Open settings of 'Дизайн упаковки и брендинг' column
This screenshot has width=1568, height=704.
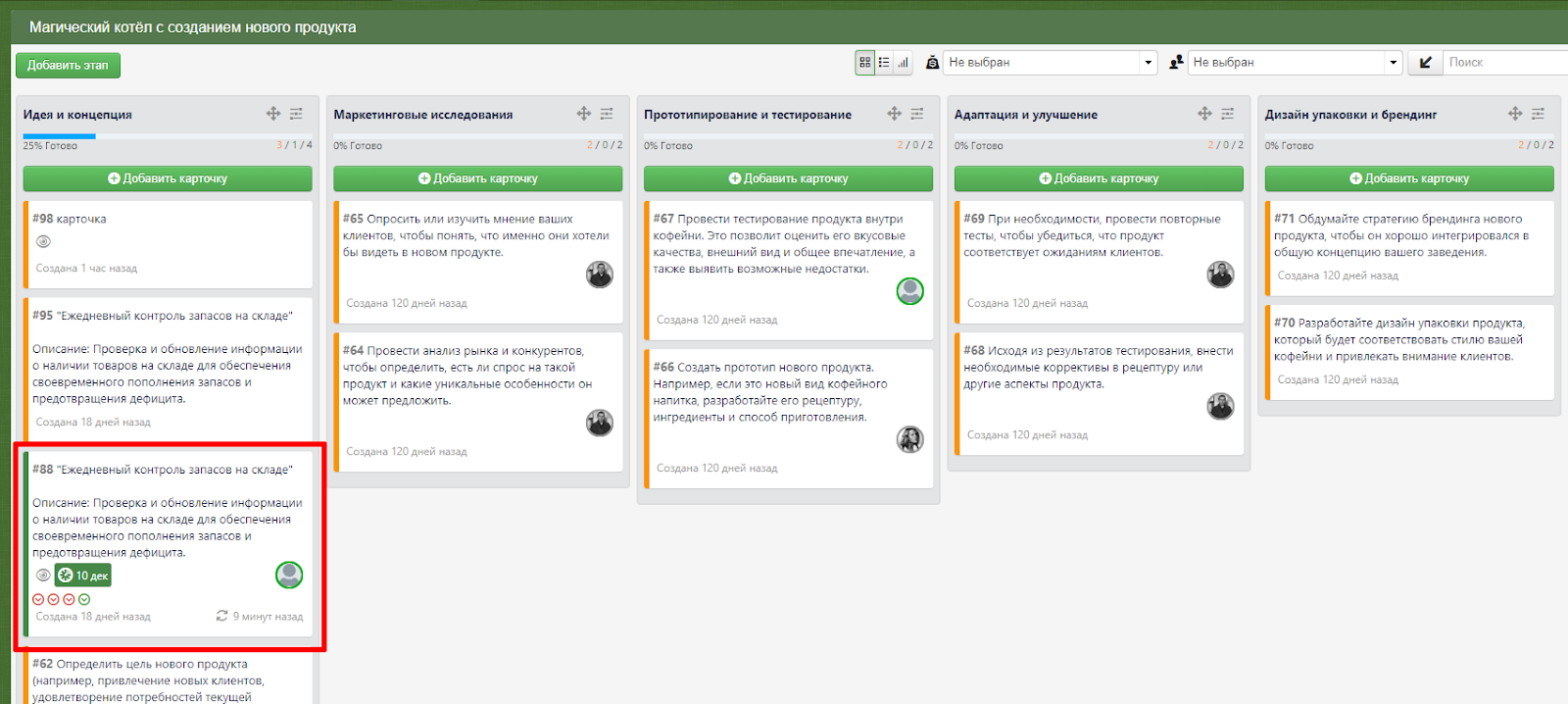(x=1538, y=114)
